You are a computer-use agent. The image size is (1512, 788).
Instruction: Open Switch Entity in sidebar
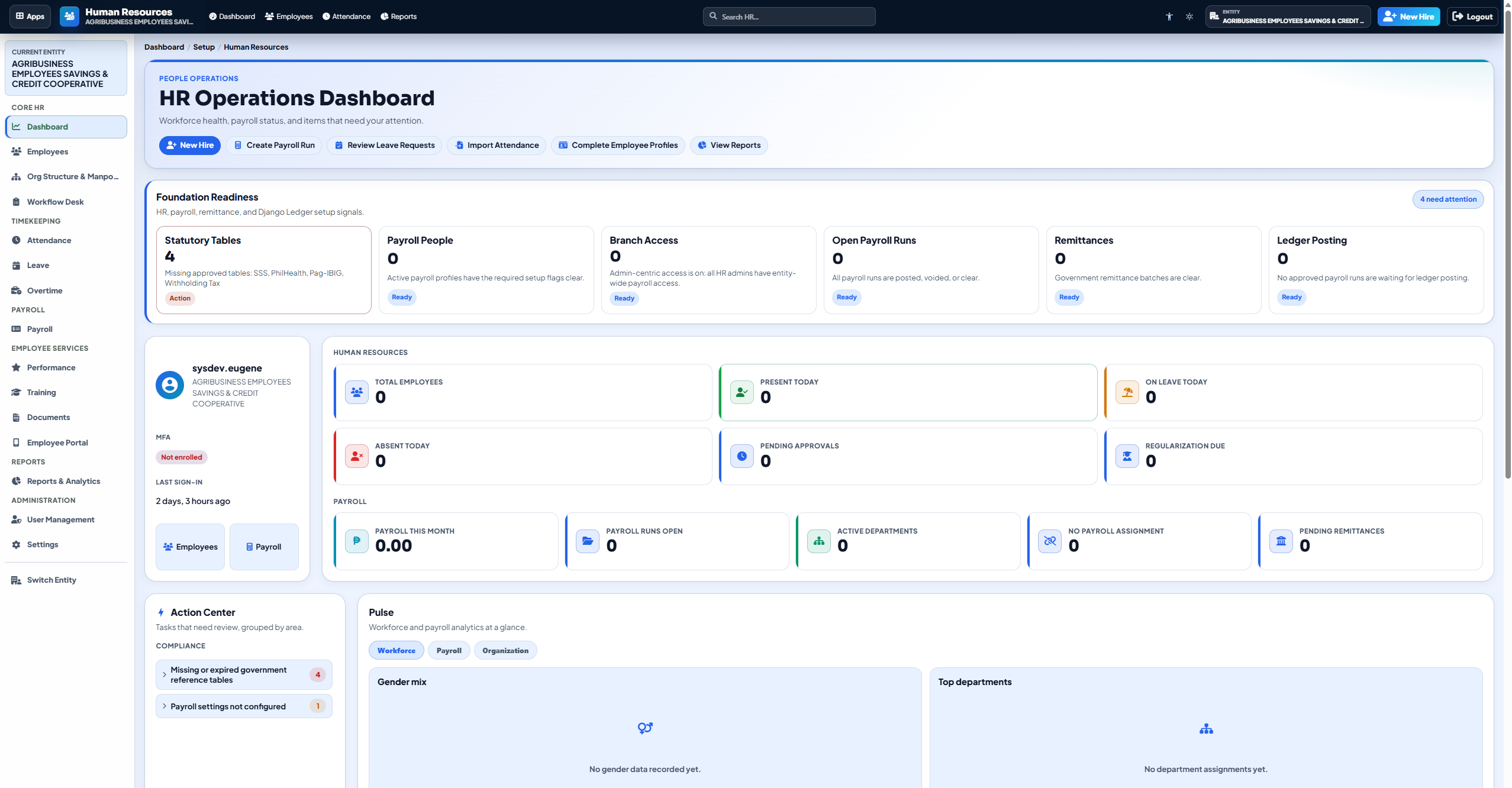66,580
